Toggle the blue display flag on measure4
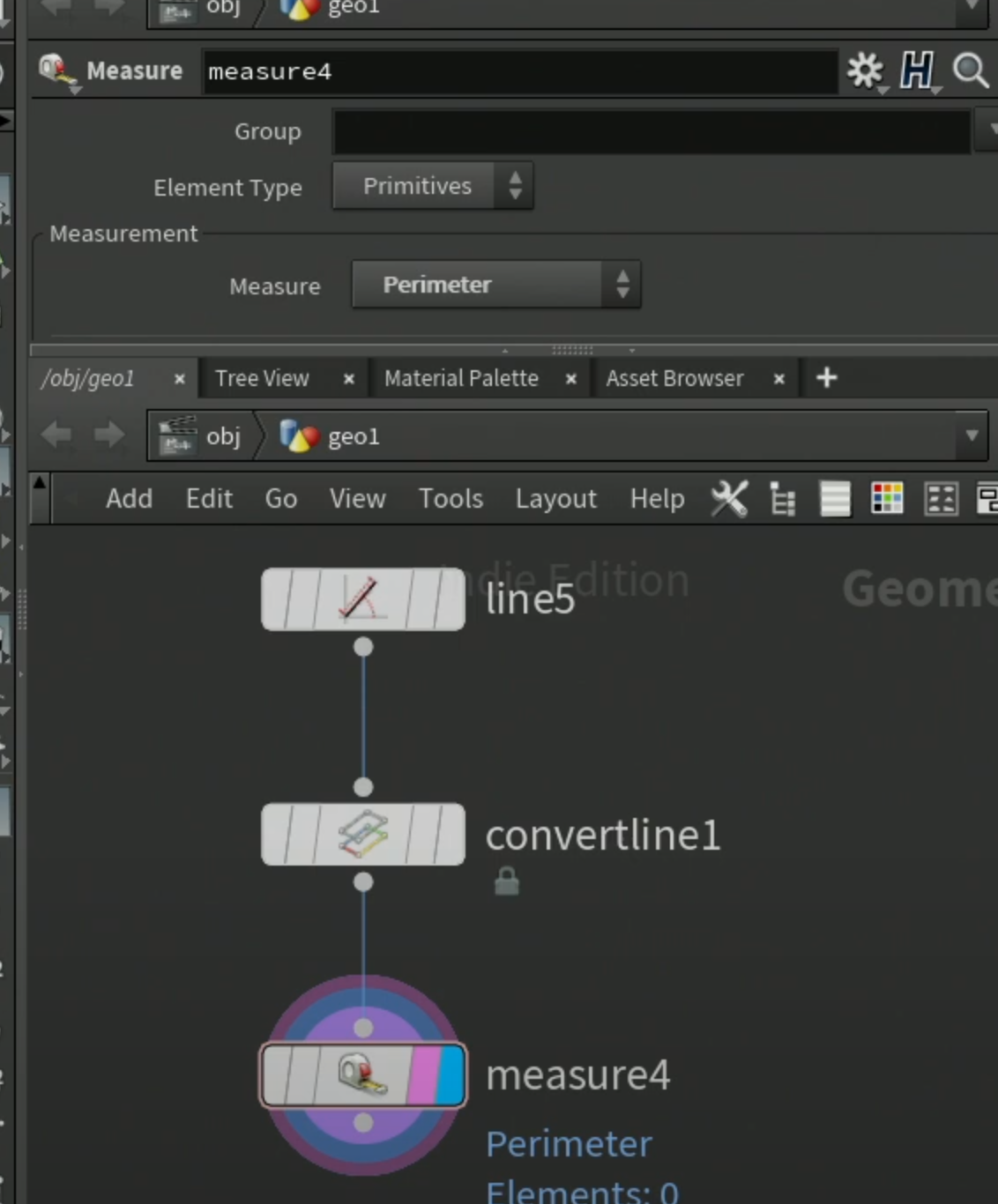 point(451,1074)
